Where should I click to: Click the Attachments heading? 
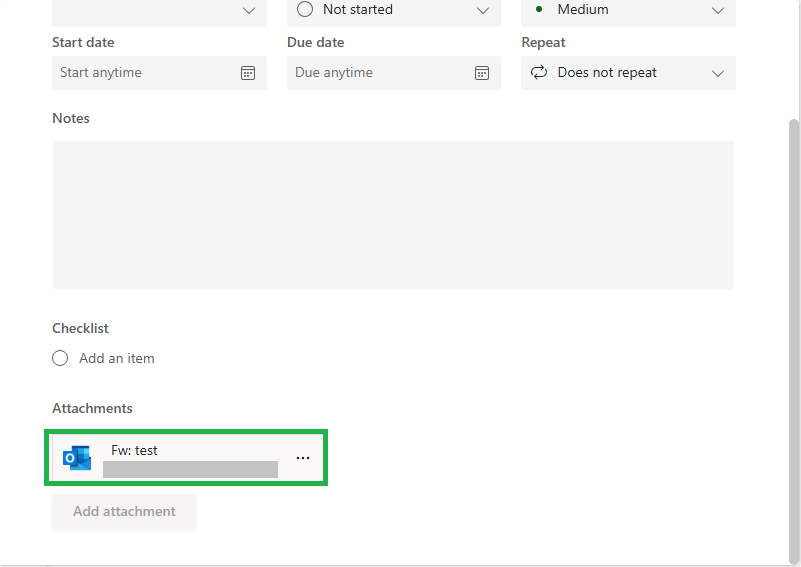[92, 408]
